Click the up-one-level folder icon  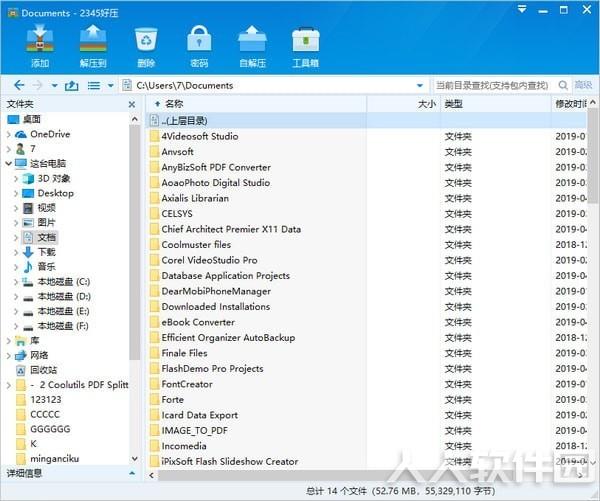pyautogui.click(x=72, y=85)
